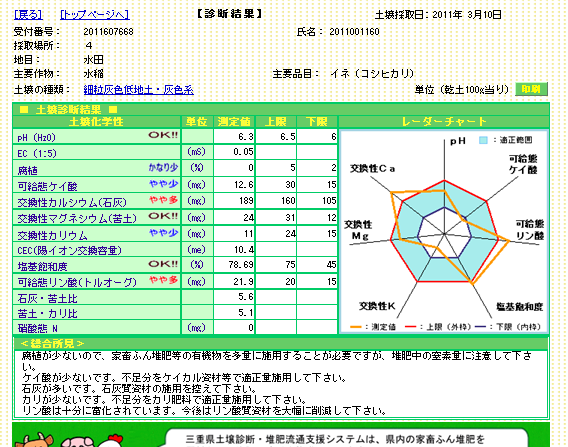The height and width of the screenshot is (447, 568).
Task: Click the 可給態ケイ酸 row label
Action: [x=47, y=186]
